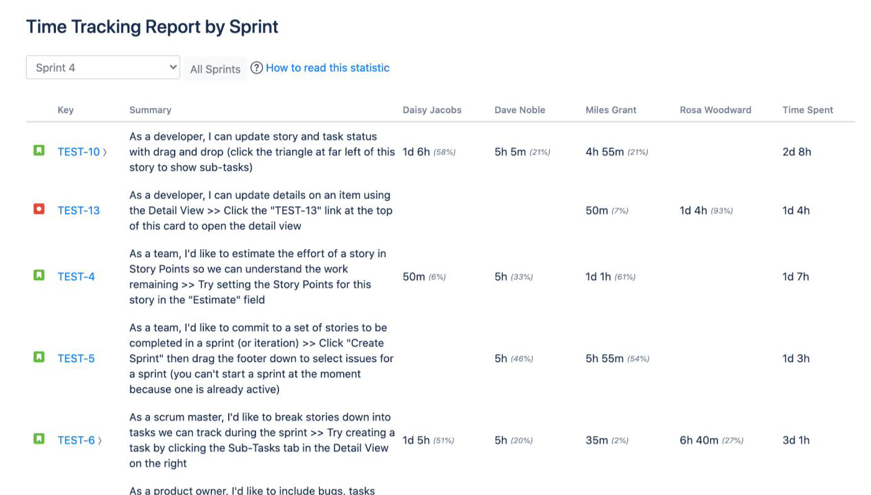Click the story icon beside TEST-10
This screenshot has width=871, height=495.
coord(39,151)
